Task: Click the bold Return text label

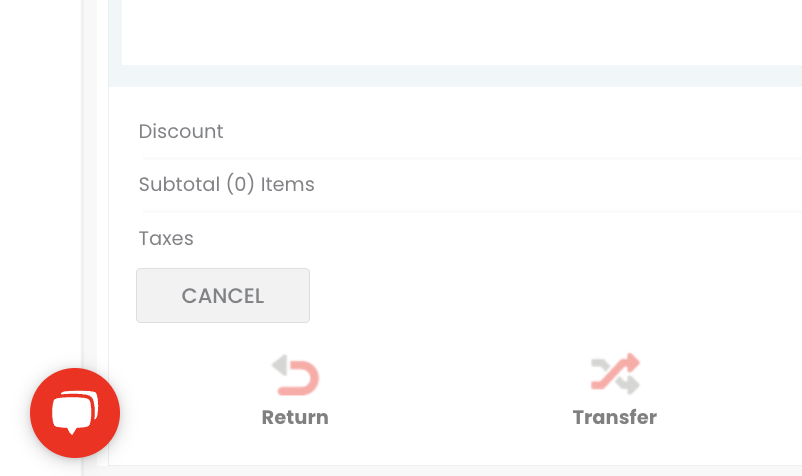Action: click(x=295, y=417)
